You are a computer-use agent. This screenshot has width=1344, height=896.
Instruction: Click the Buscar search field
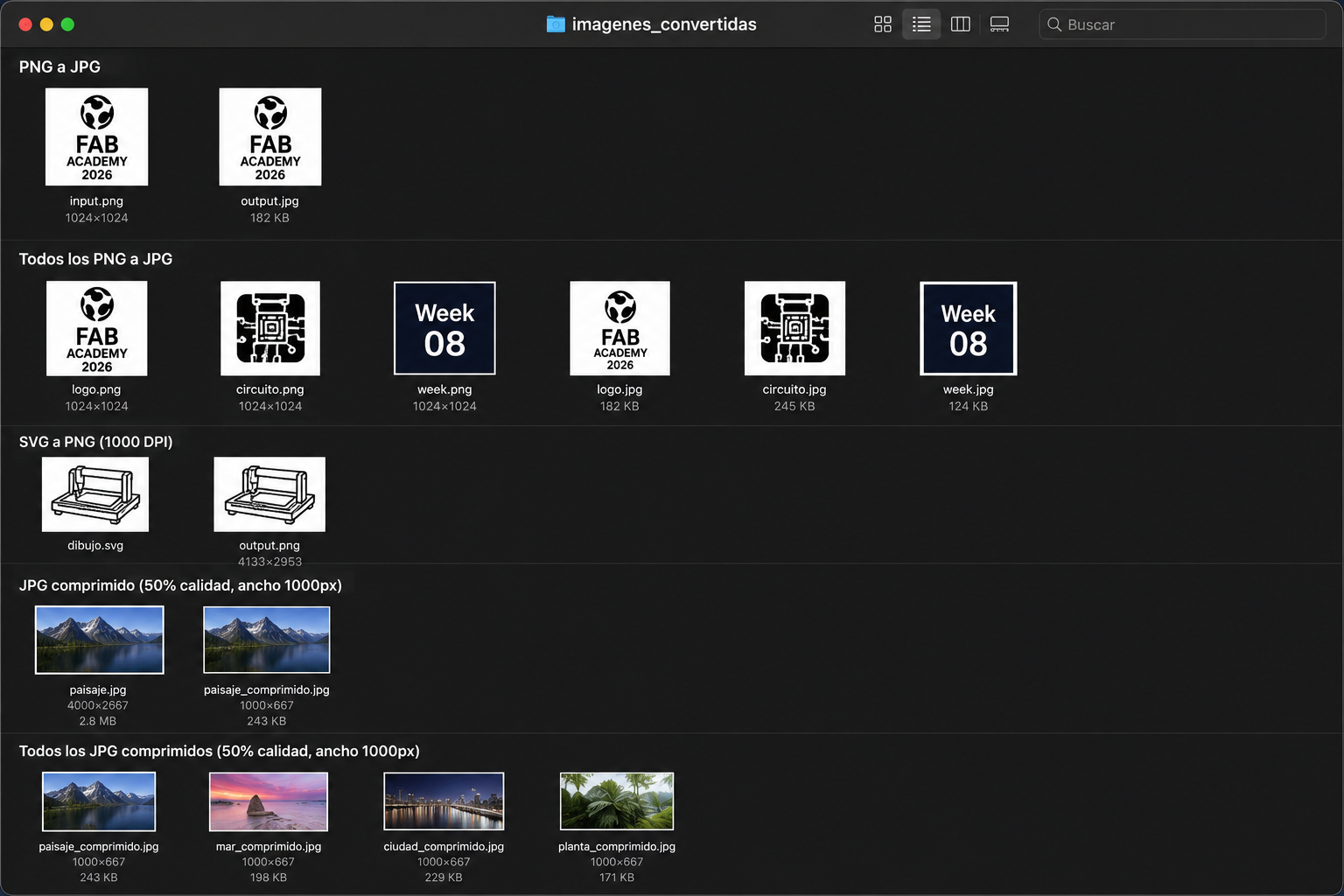pyautogui.click(x=1182, y=24)
